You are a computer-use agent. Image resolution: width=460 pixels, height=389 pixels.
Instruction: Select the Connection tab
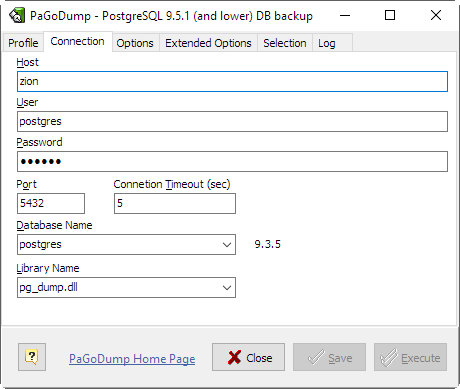click(x=77, y=41)
